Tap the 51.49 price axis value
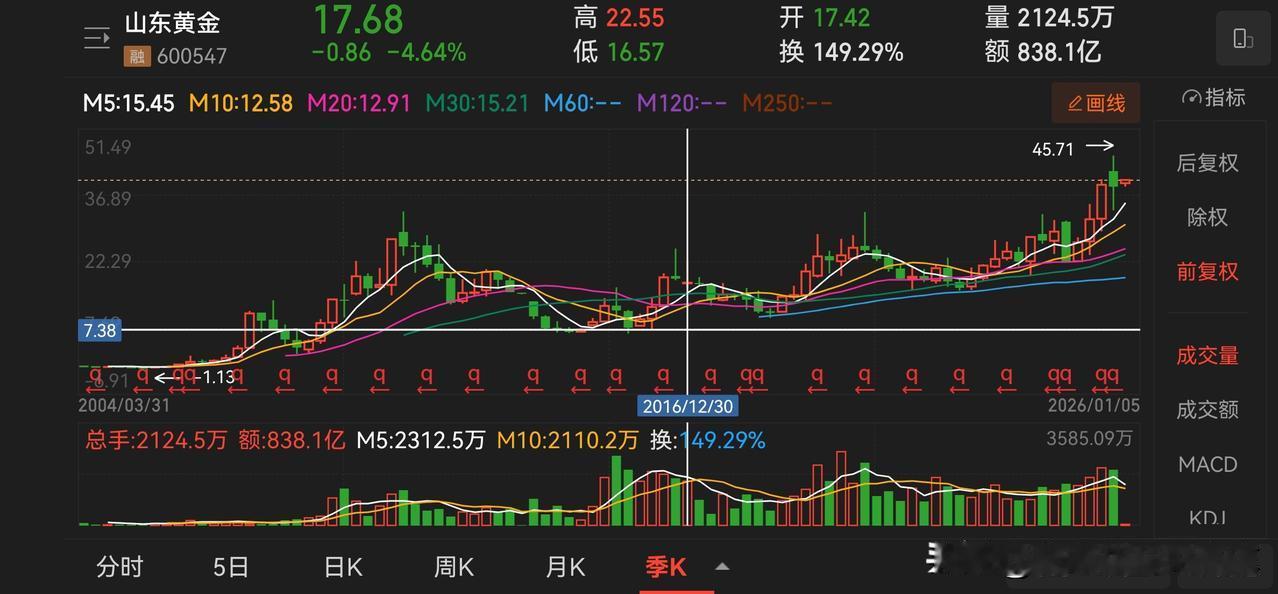Viewport: 1278px width, 594px height. (x=108, y=147)
